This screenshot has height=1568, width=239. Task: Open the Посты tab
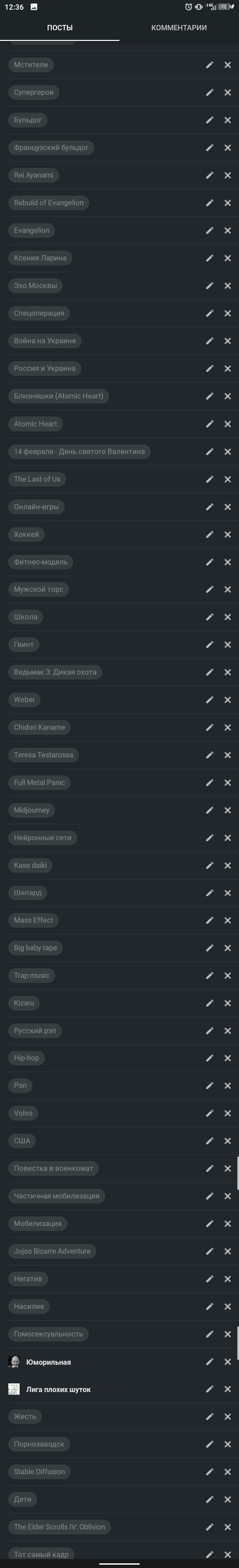tap(60, 27)
